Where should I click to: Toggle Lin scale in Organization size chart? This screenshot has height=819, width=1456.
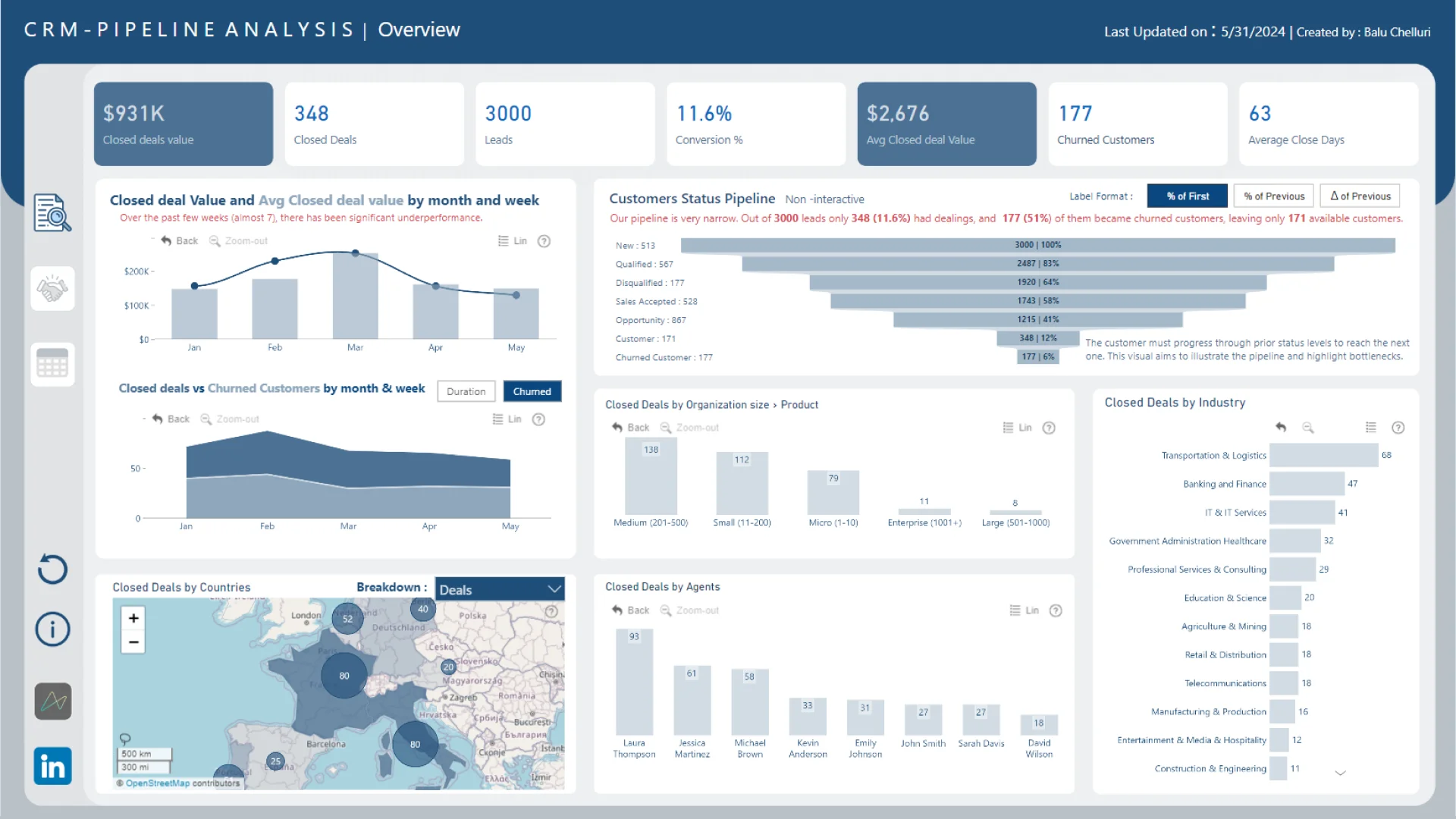point(1018,428)
